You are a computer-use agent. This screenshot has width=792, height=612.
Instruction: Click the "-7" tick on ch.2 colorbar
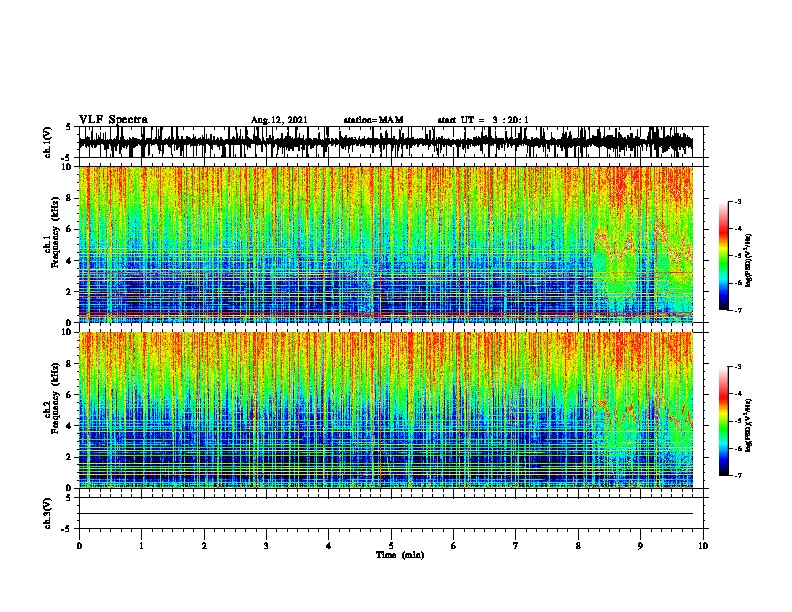738,475
